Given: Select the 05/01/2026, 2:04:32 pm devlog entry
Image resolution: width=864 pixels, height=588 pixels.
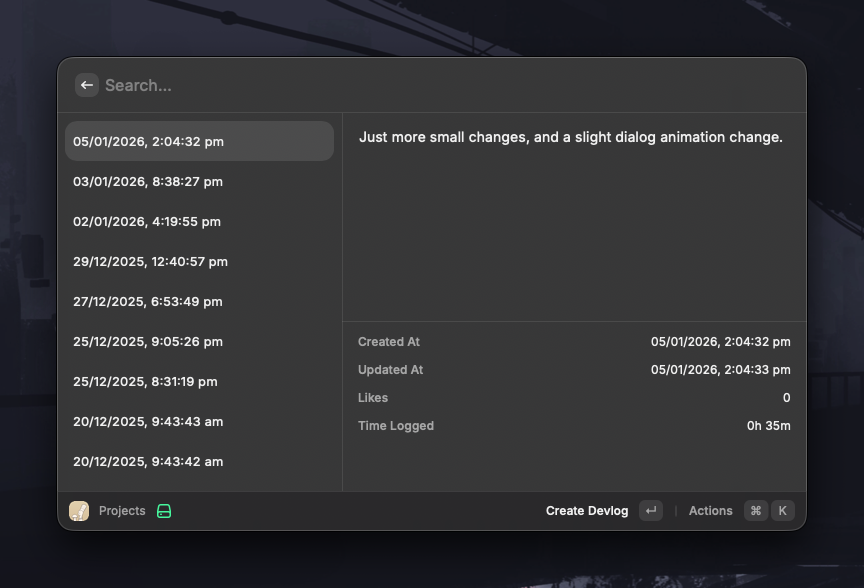Looking at the screenshot, I should click(199, 142).
